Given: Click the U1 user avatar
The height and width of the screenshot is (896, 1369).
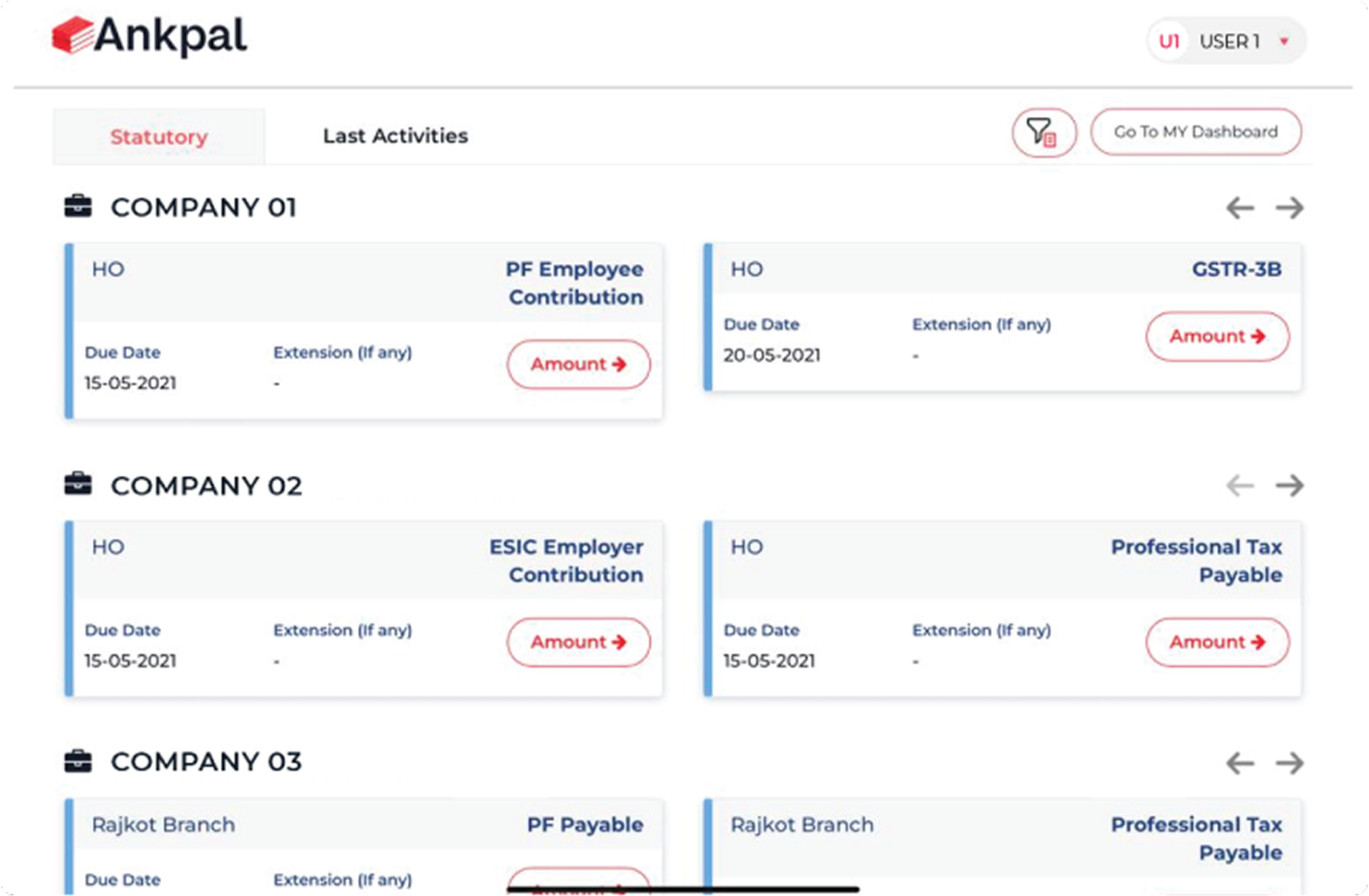Looking at the screenshot, I should pos(1168,41).
